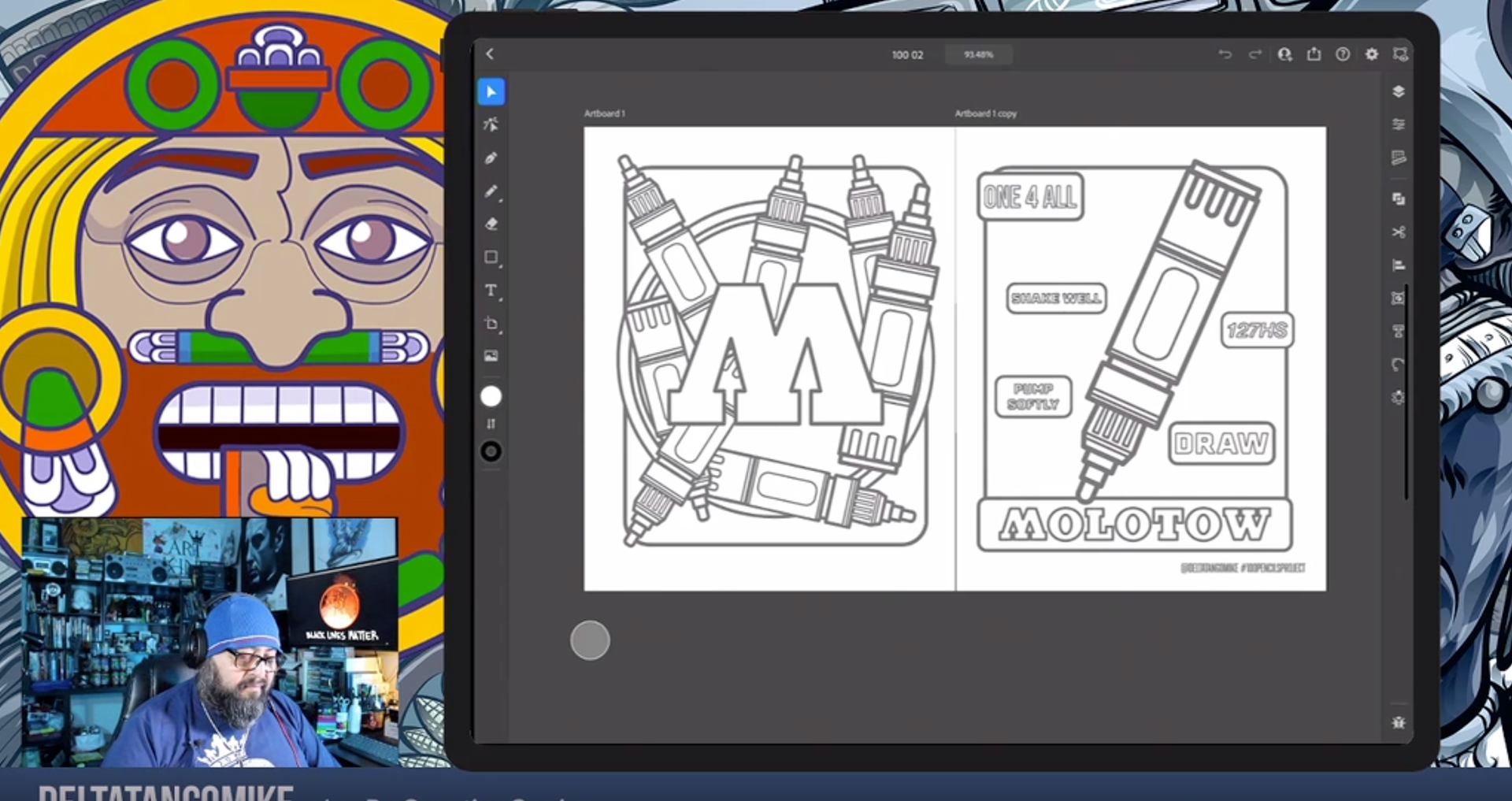Open the Layers panel
Viewport: 1512px width, 801px height.
pyautogui.click(x=1399, y=91)
